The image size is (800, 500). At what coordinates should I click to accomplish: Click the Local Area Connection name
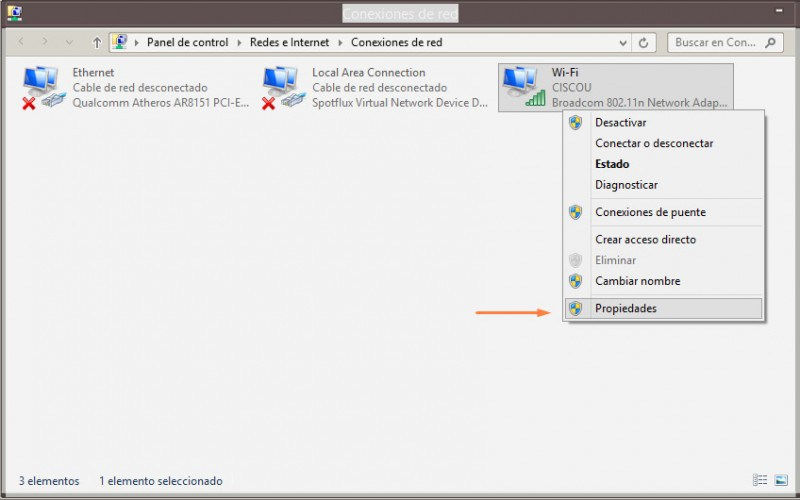[369, 72]
